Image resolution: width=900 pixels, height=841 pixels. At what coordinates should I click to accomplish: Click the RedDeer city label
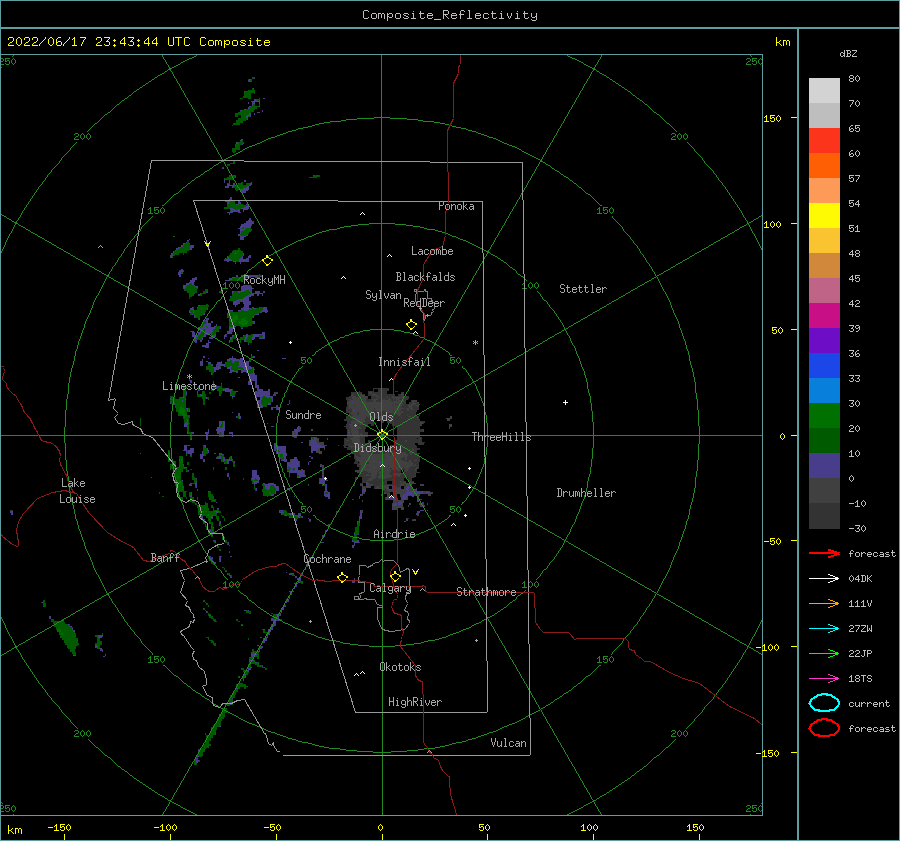[424, 303]
